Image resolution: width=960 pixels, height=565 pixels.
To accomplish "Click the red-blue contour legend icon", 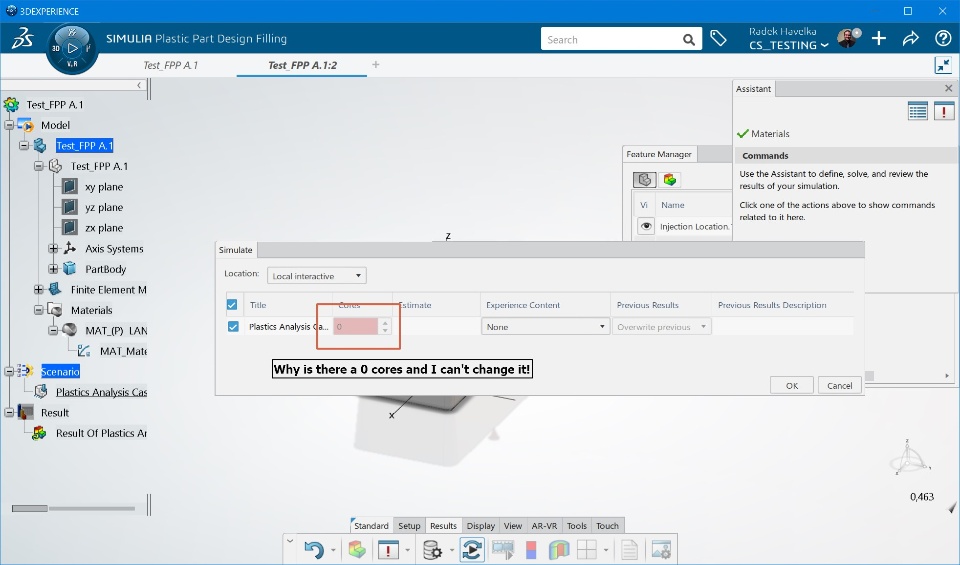I will coord(531,550).
